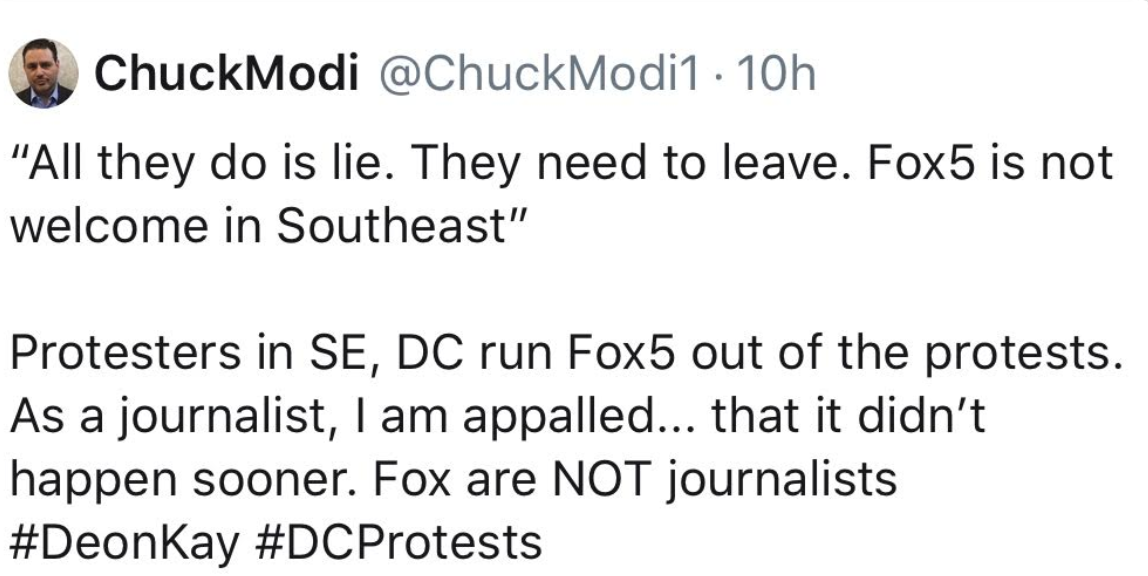Open ChuckModi's profile picture
Screen dimensions: 1148x576
(43, 74)
